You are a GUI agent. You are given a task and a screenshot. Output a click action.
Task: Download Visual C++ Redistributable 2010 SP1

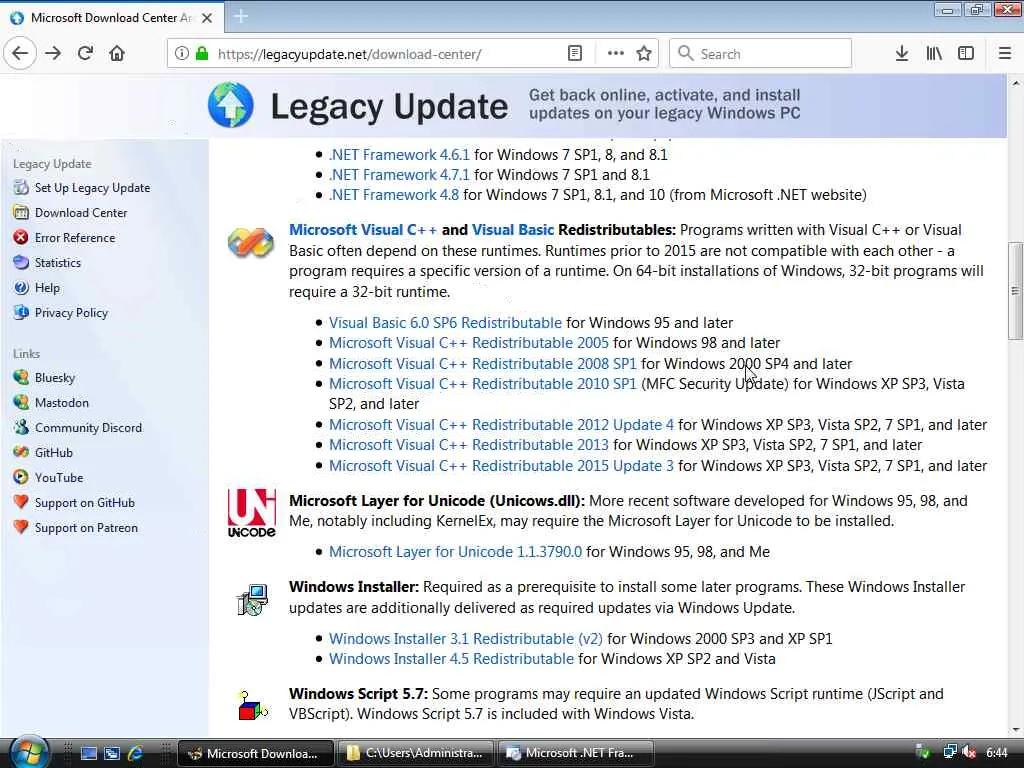click(483, 384)
